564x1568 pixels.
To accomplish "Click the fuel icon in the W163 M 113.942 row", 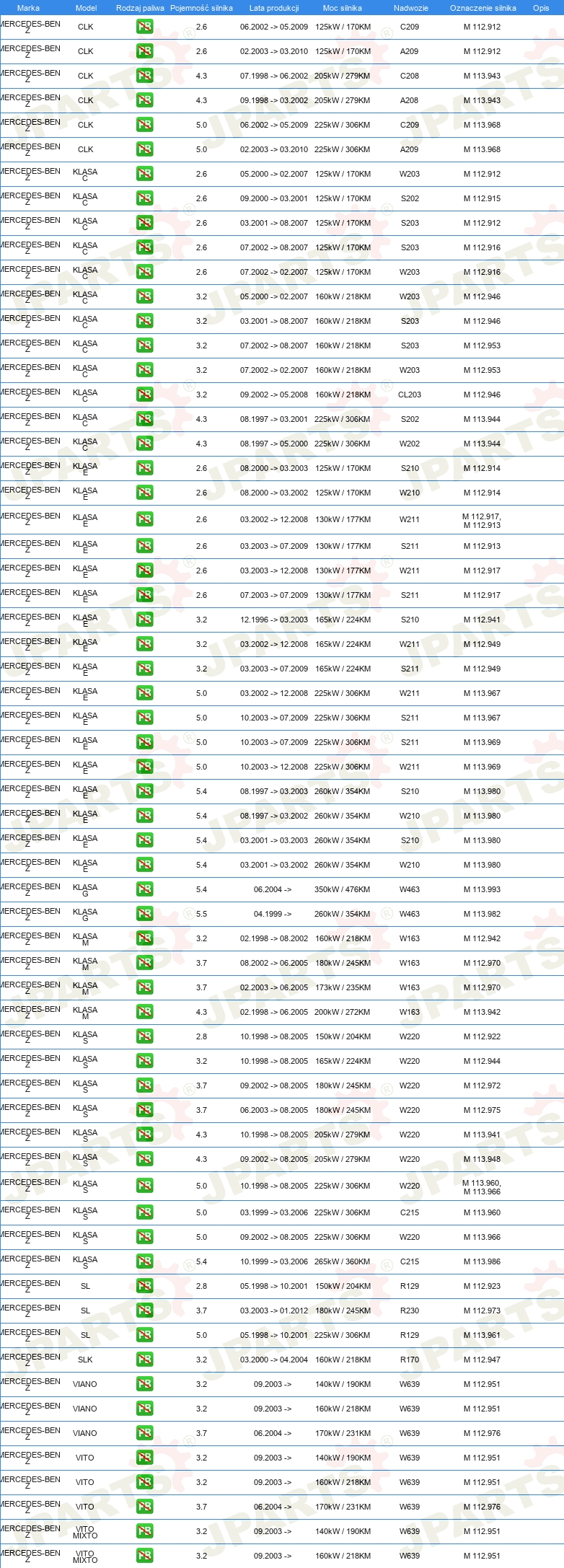I will [144, 1012].
